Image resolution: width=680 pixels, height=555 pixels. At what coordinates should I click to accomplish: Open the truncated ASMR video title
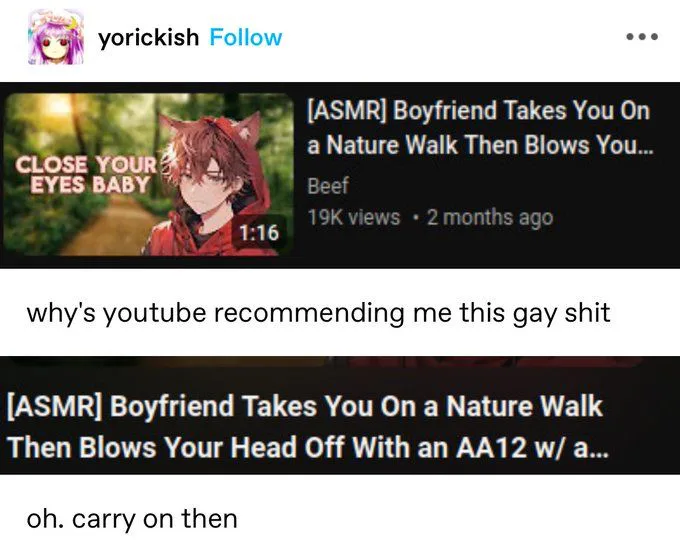click(480, 127)
